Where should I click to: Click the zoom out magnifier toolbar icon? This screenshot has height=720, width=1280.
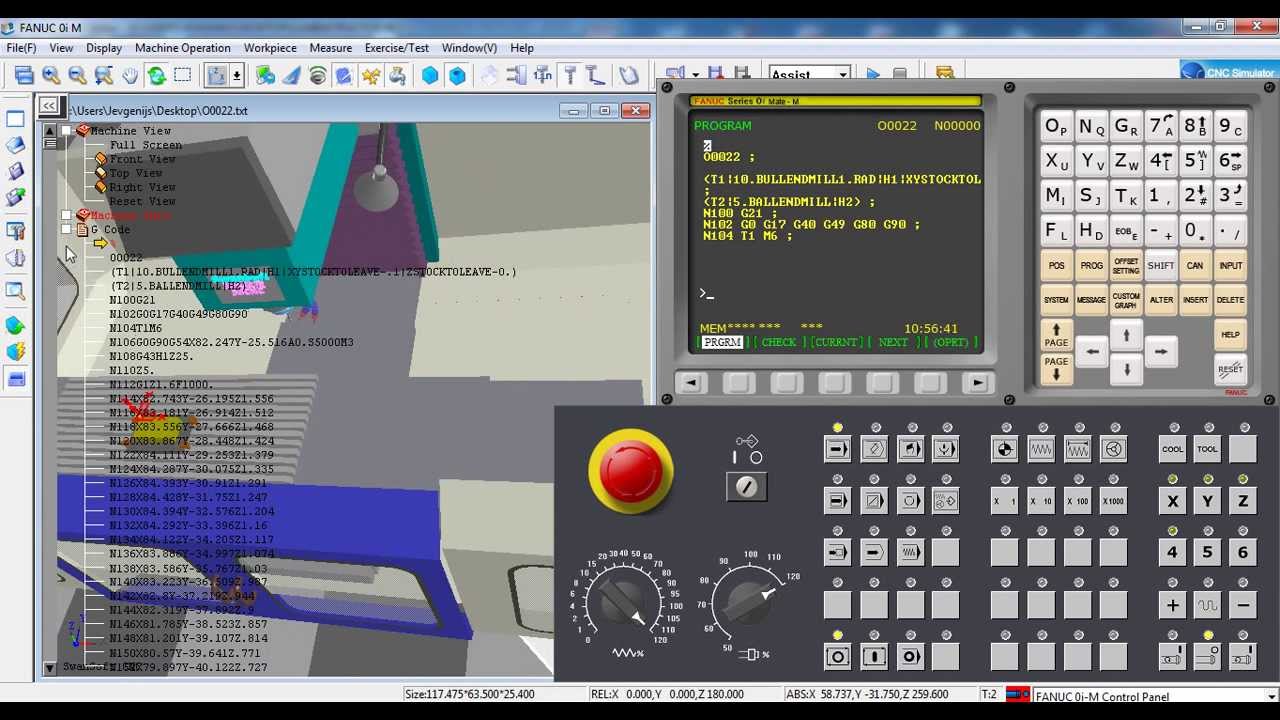coord(77,76)
